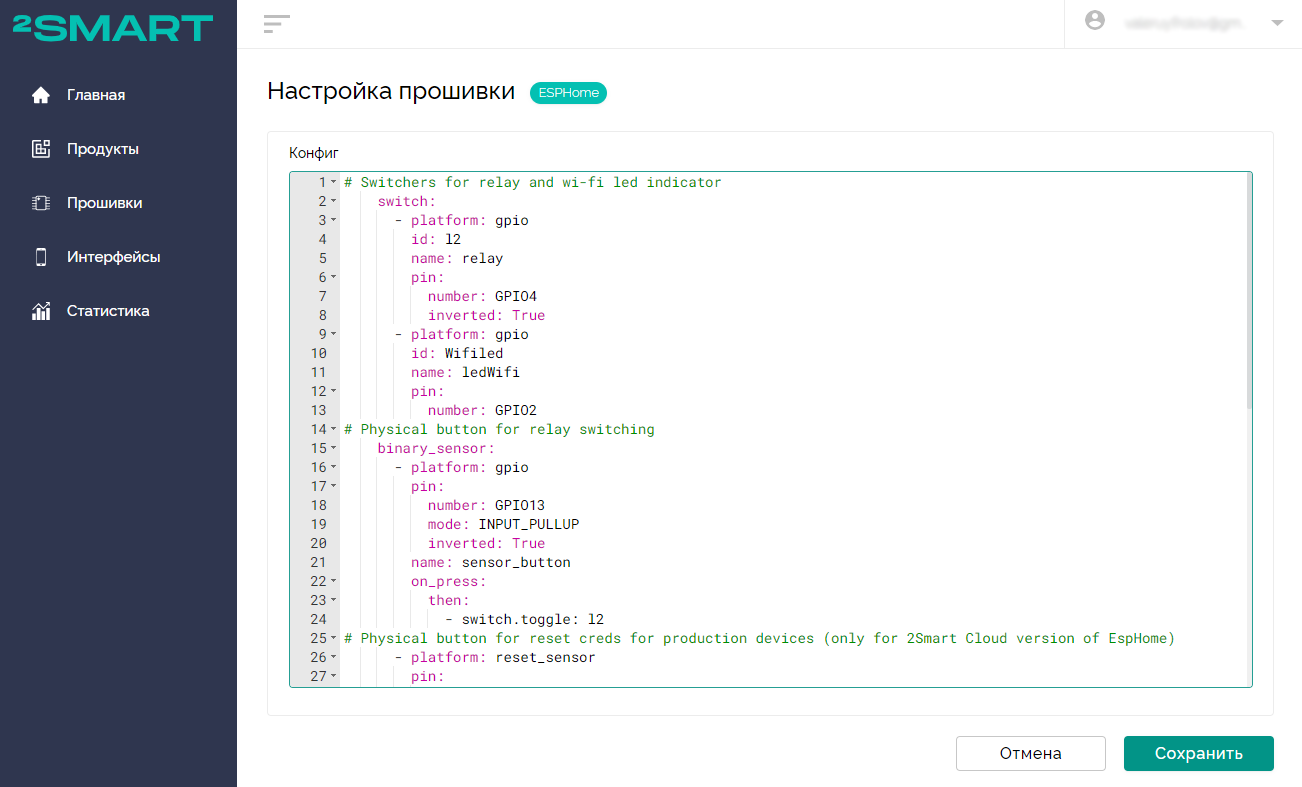The width and height of the screenshot is (1302, 787).
Task: Collapse fold arrow on line 3
Action: coord(334,221)
